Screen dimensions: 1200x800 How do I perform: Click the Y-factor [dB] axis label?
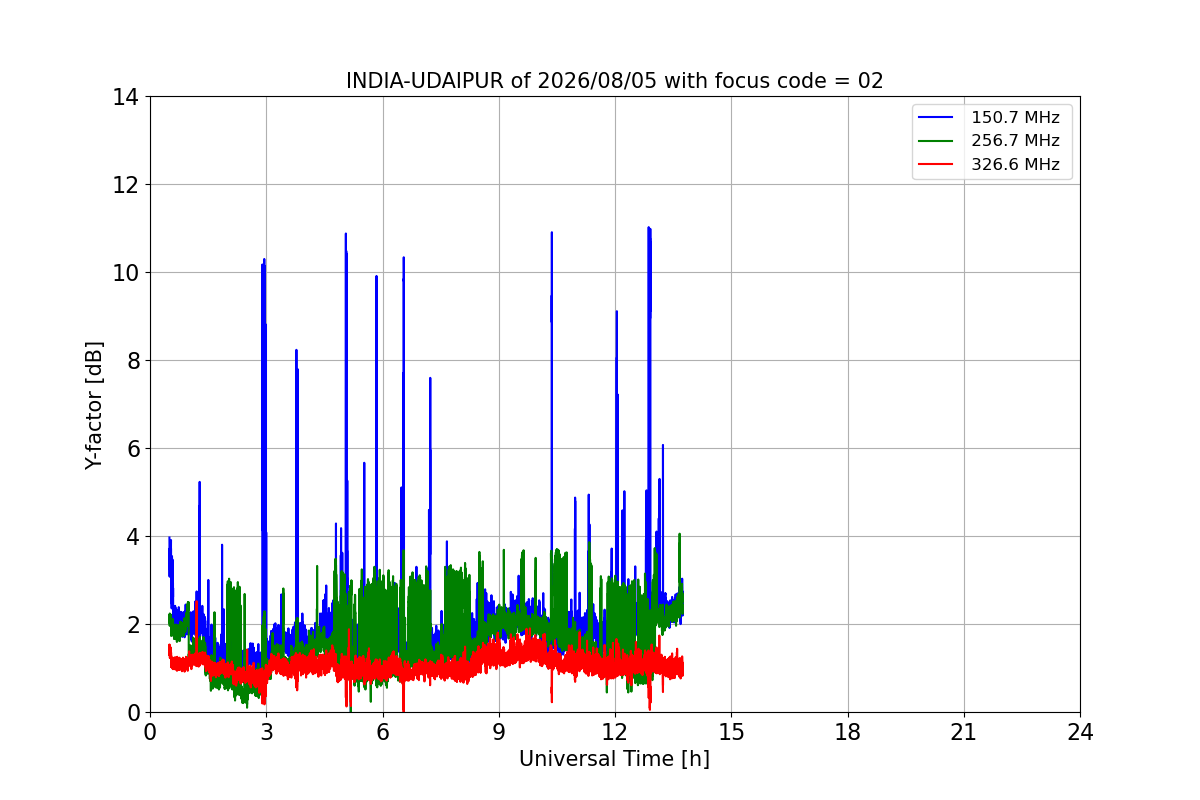pyautogui.click(x=94, y=405)
